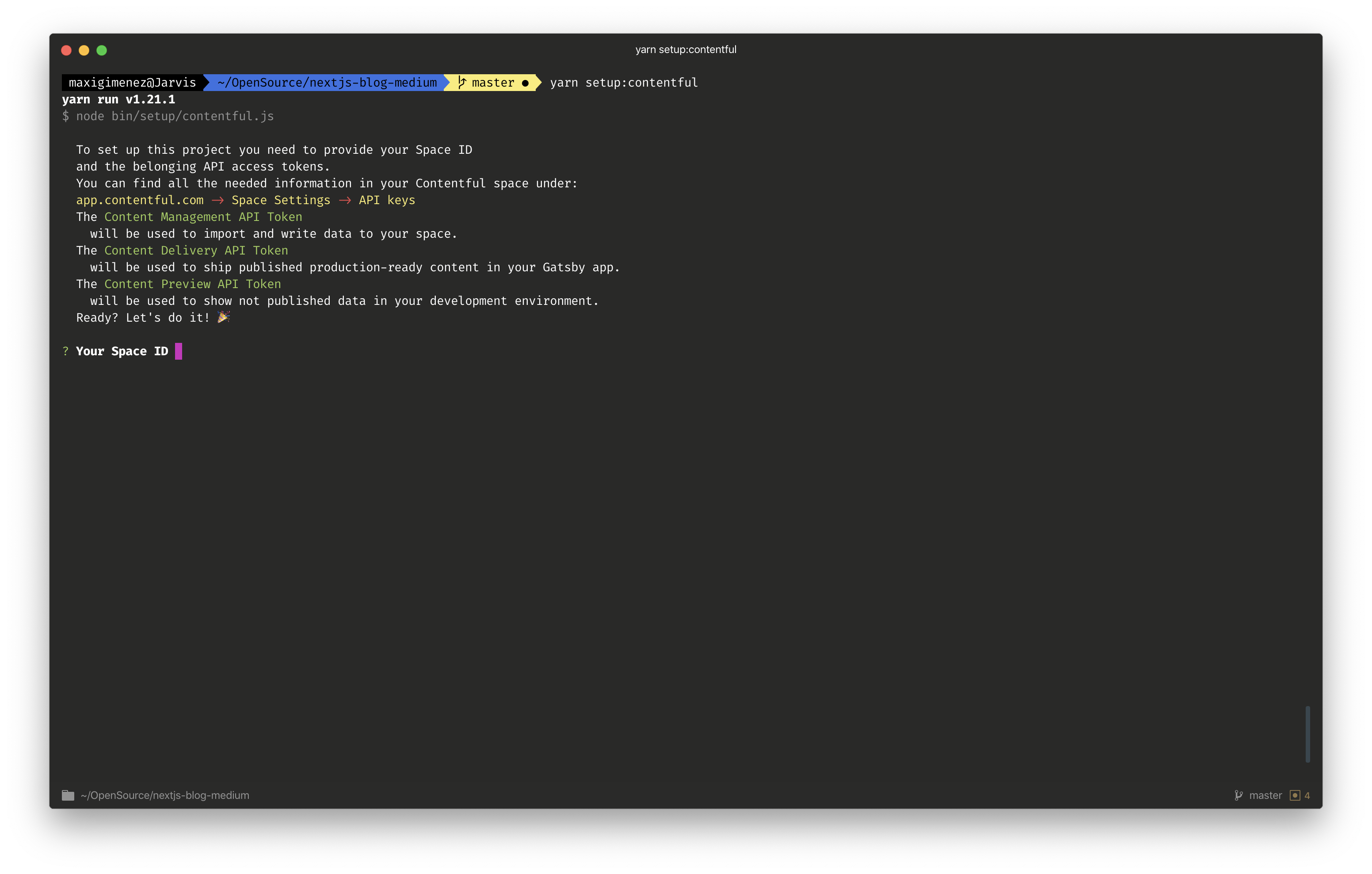Click the first red arrow after app.contentful.com

click(217, 201)
